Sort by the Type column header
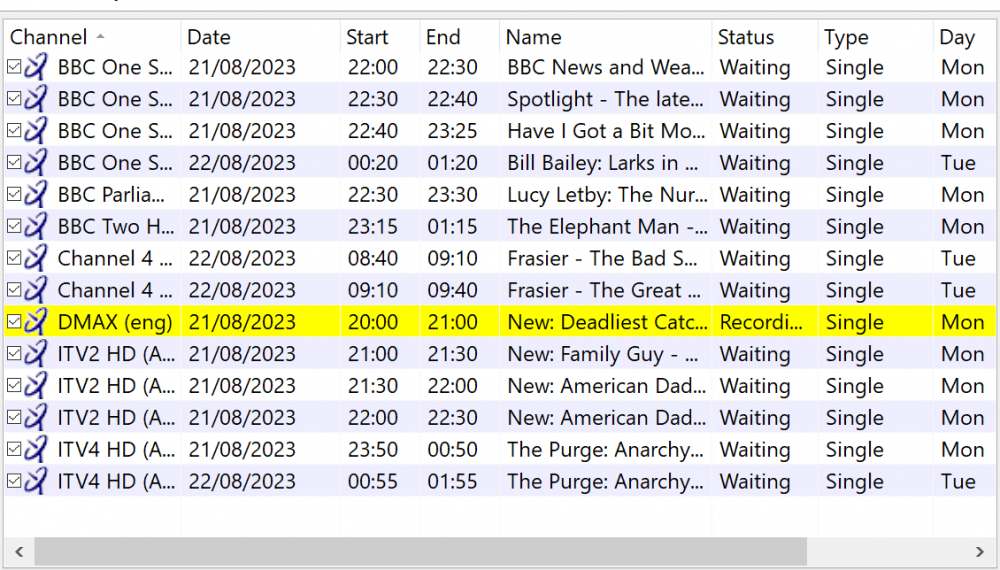The height and width of the screenshot is (570, 1000). click(x=875, y=37)
